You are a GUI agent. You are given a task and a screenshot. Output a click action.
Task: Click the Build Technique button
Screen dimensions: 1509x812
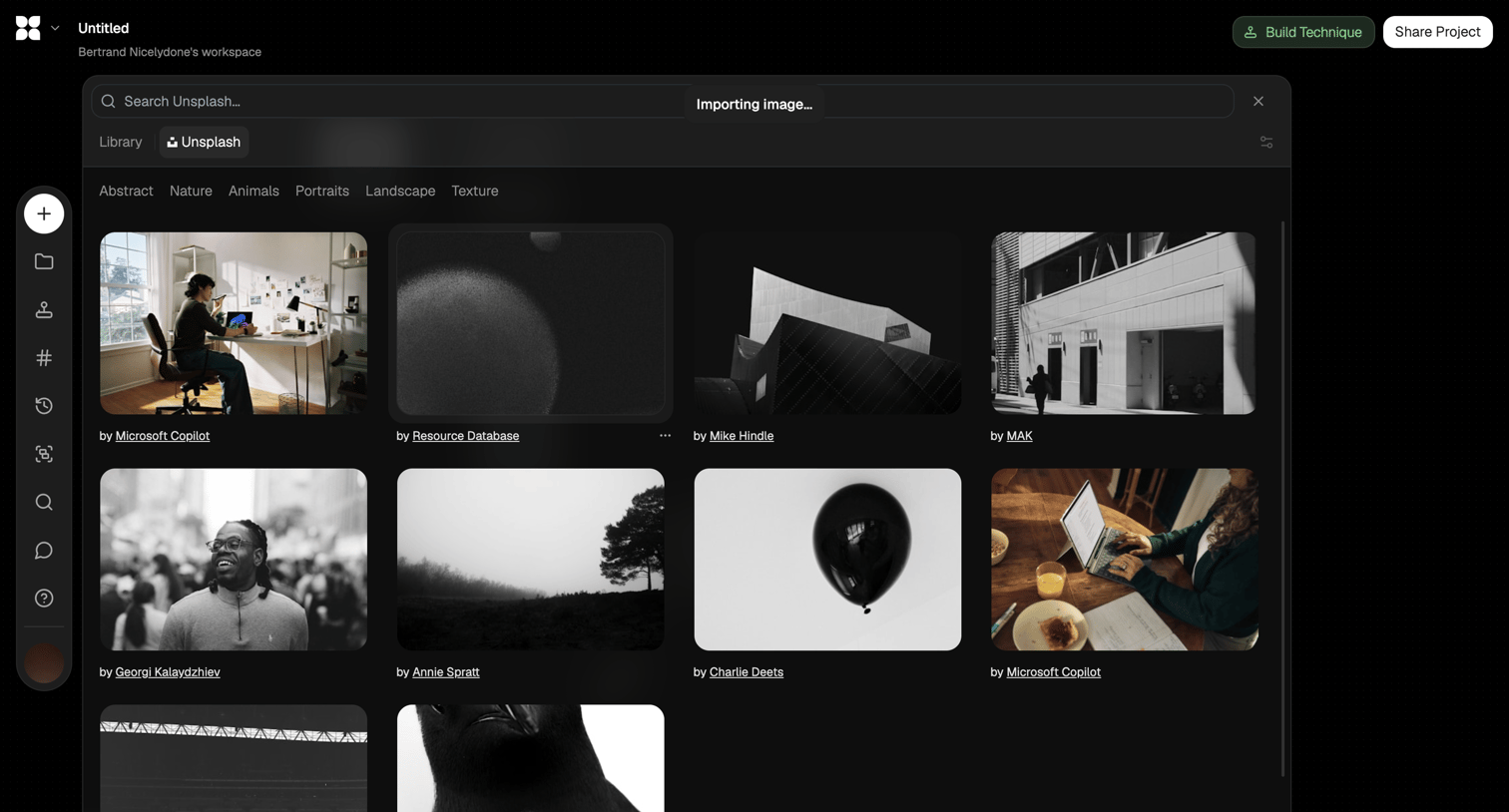tap(1303, 32)
